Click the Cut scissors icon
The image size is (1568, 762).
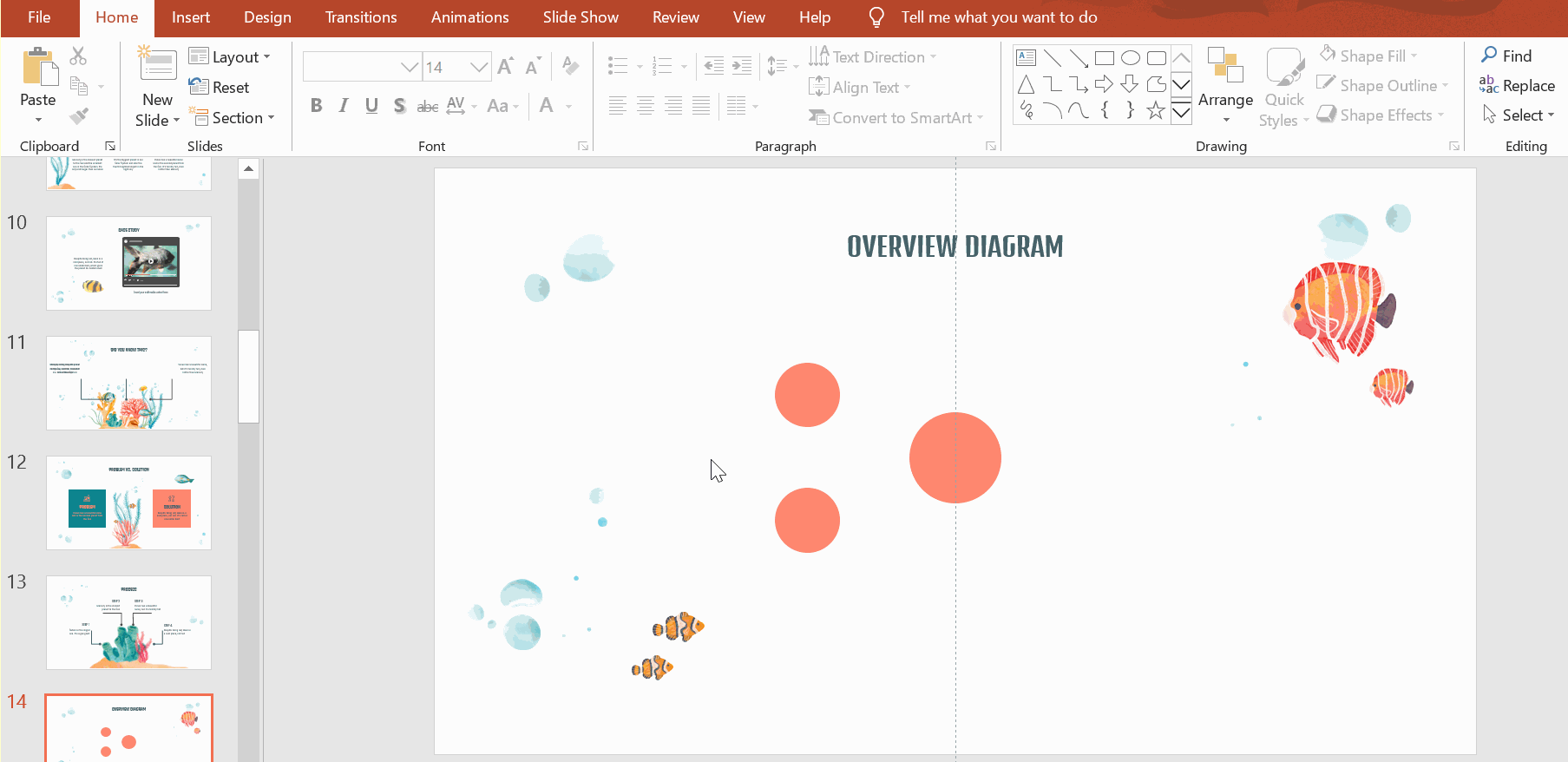(78, 56)
